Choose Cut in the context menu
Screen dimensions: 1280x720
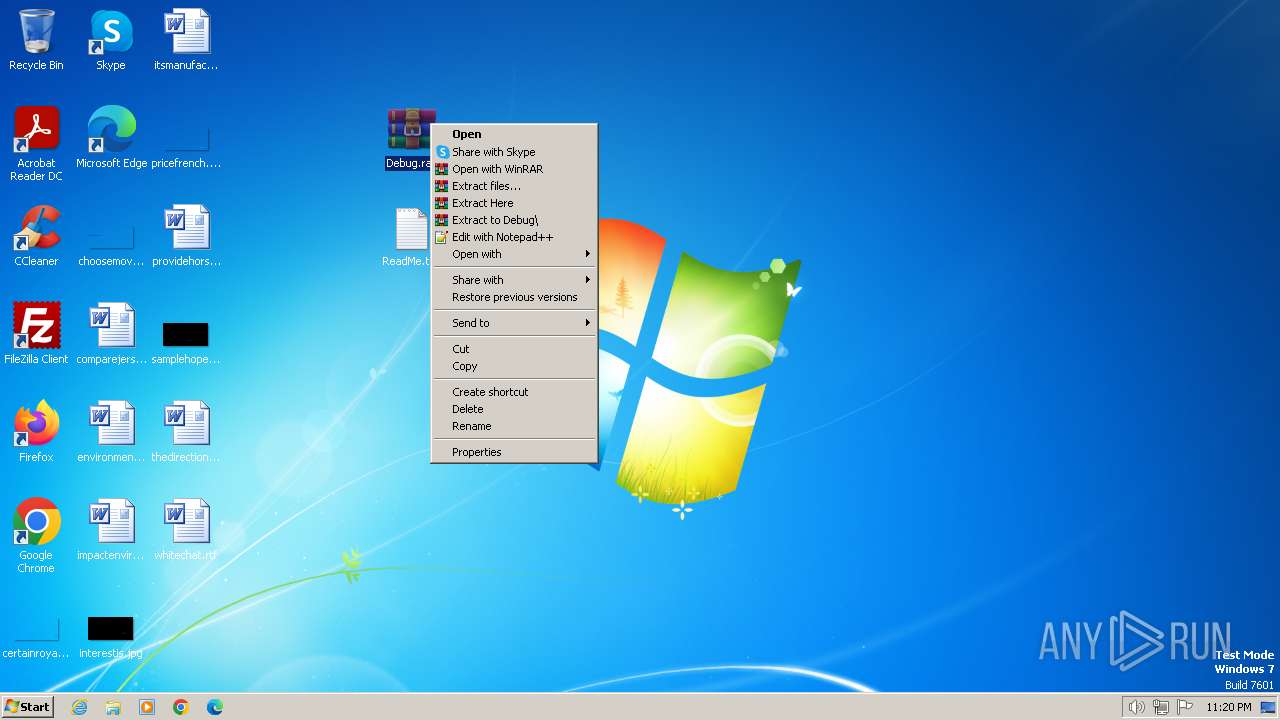514,349
